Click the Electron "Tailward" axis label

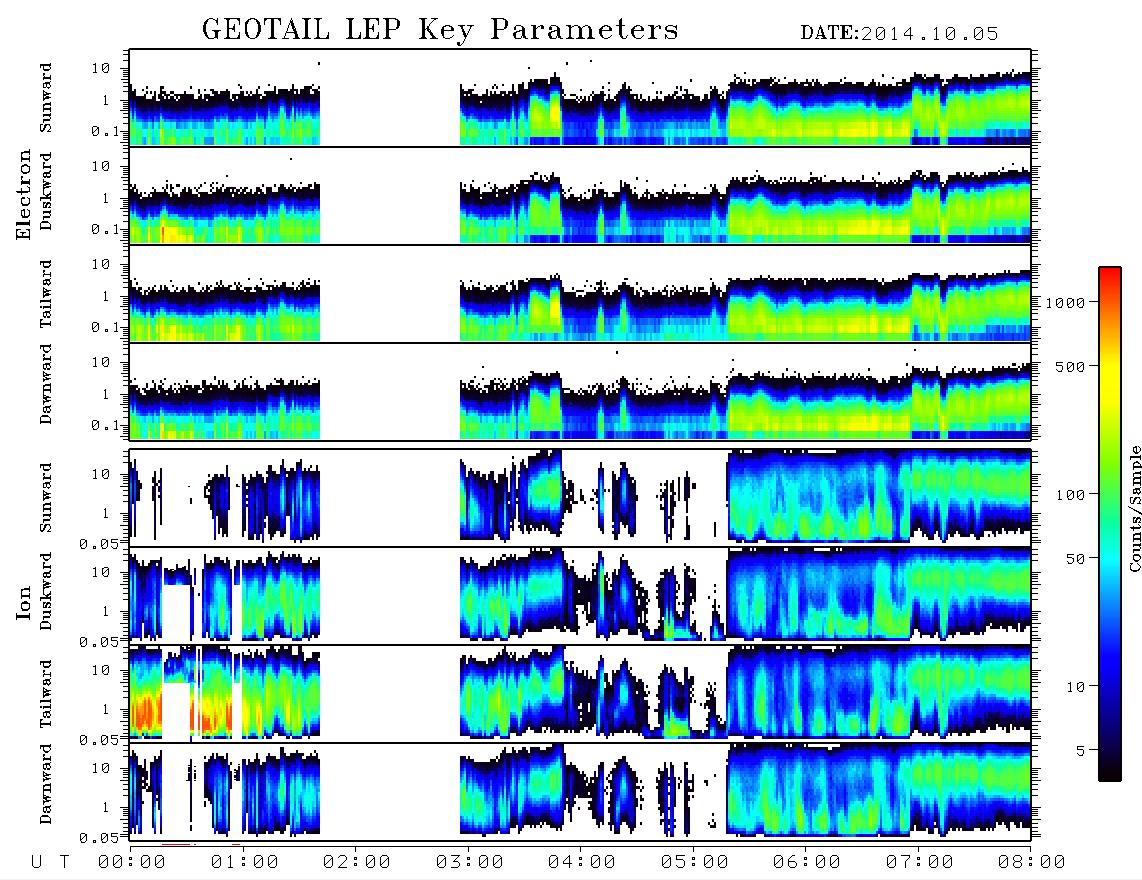click(x=45, y=294)
